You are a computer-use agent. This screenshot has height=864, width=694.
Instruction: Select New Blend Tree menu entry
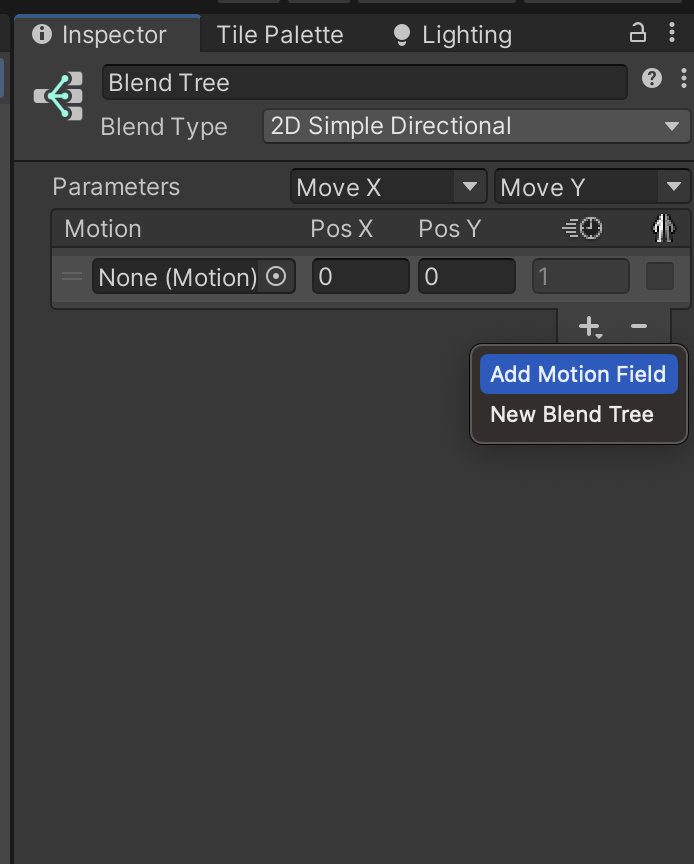coord(572,414)
